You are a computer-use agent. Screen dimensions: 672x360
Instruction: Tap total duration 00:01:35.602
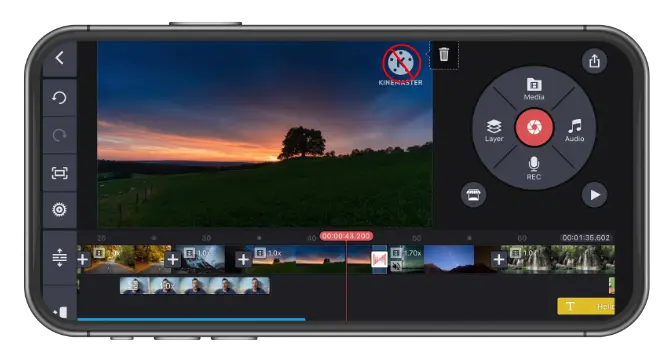586,238
